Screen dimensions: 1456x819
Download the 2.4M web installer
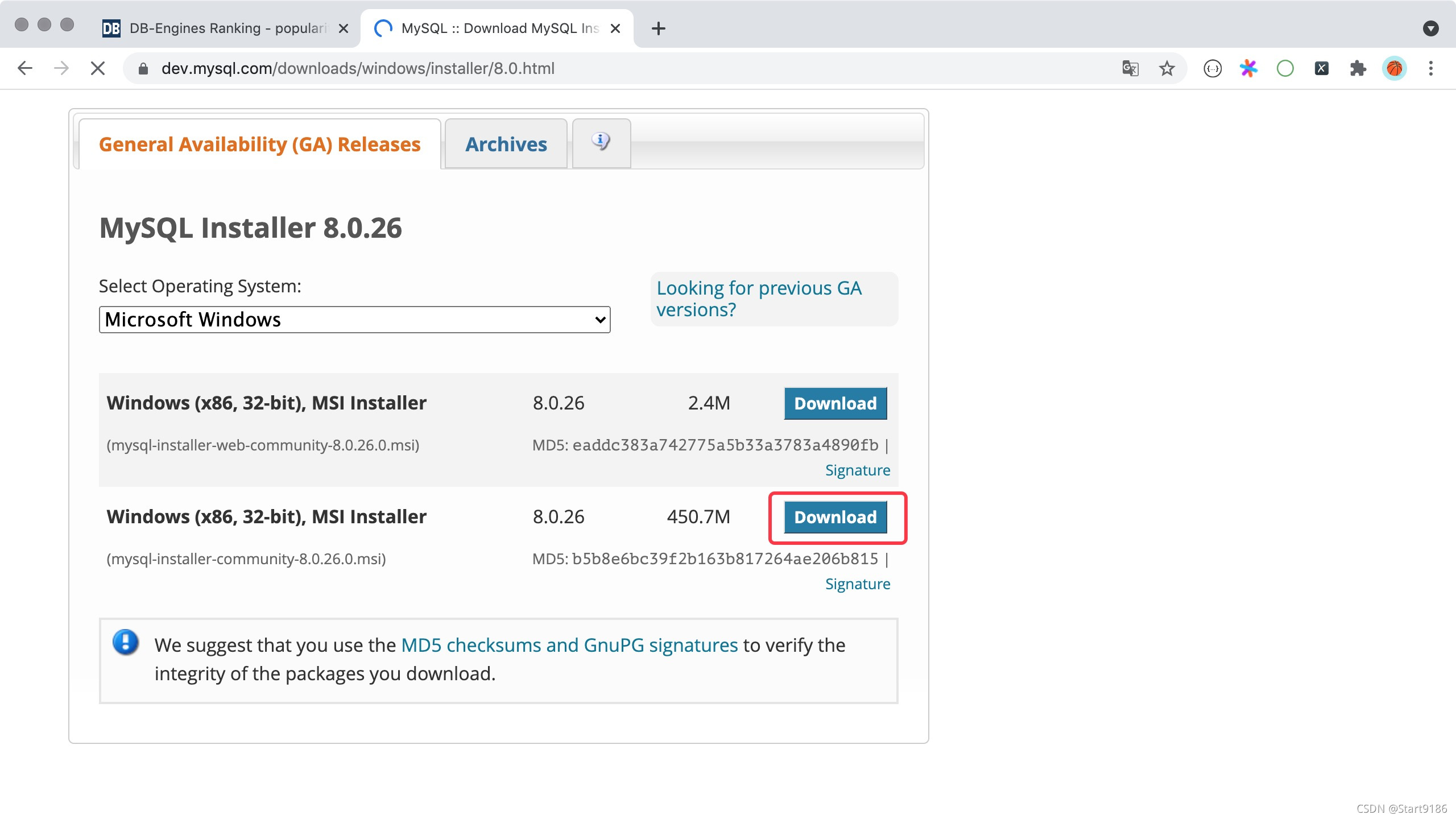(835, 403)
